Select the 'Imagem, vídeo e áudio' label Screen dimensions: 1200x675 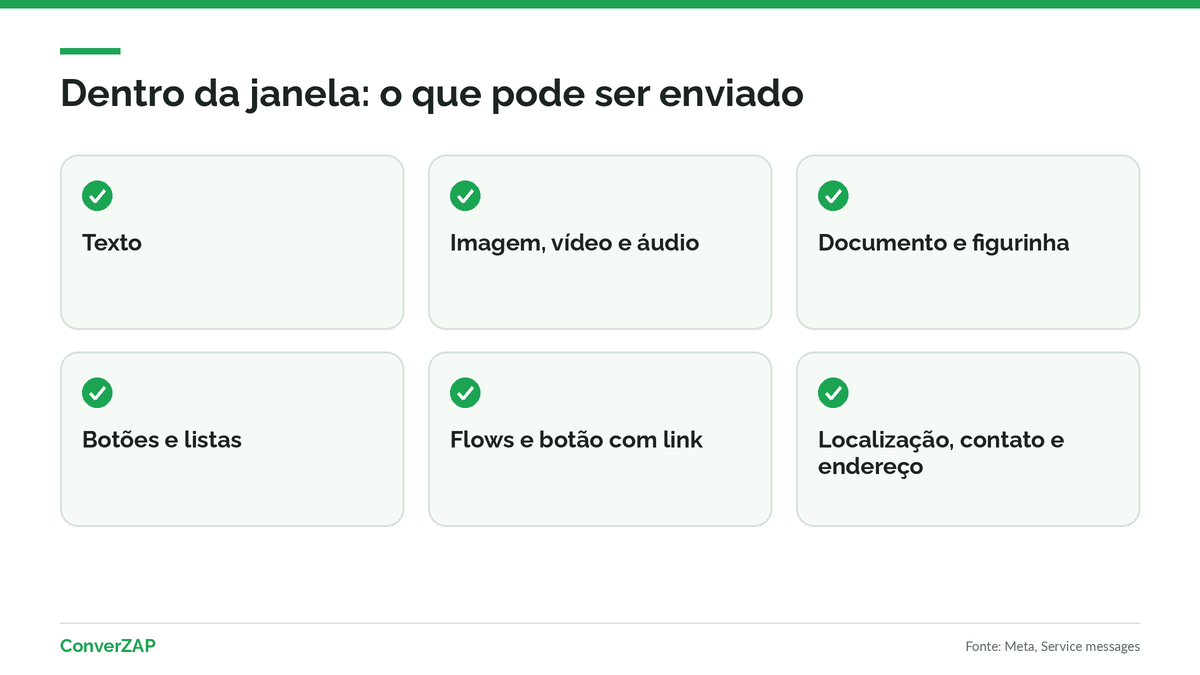[x=574, y=243]
